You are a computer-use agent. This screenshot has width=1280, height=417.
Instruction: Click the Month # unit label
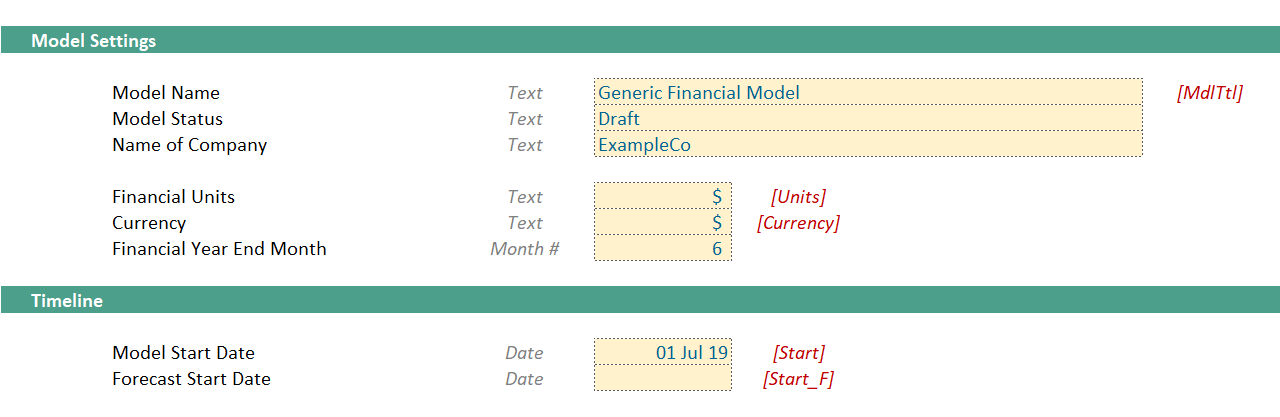pos(525,249)
